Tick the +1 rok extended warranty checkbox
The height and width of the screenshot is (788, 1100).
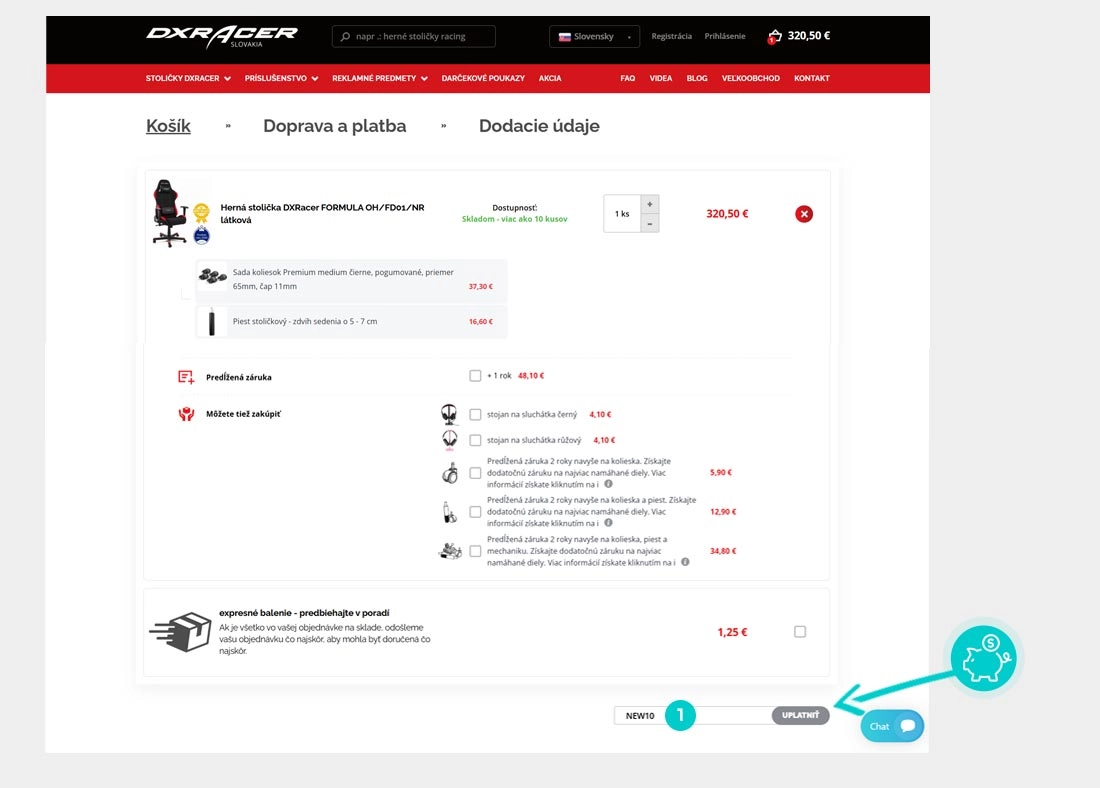pos(475,376)
